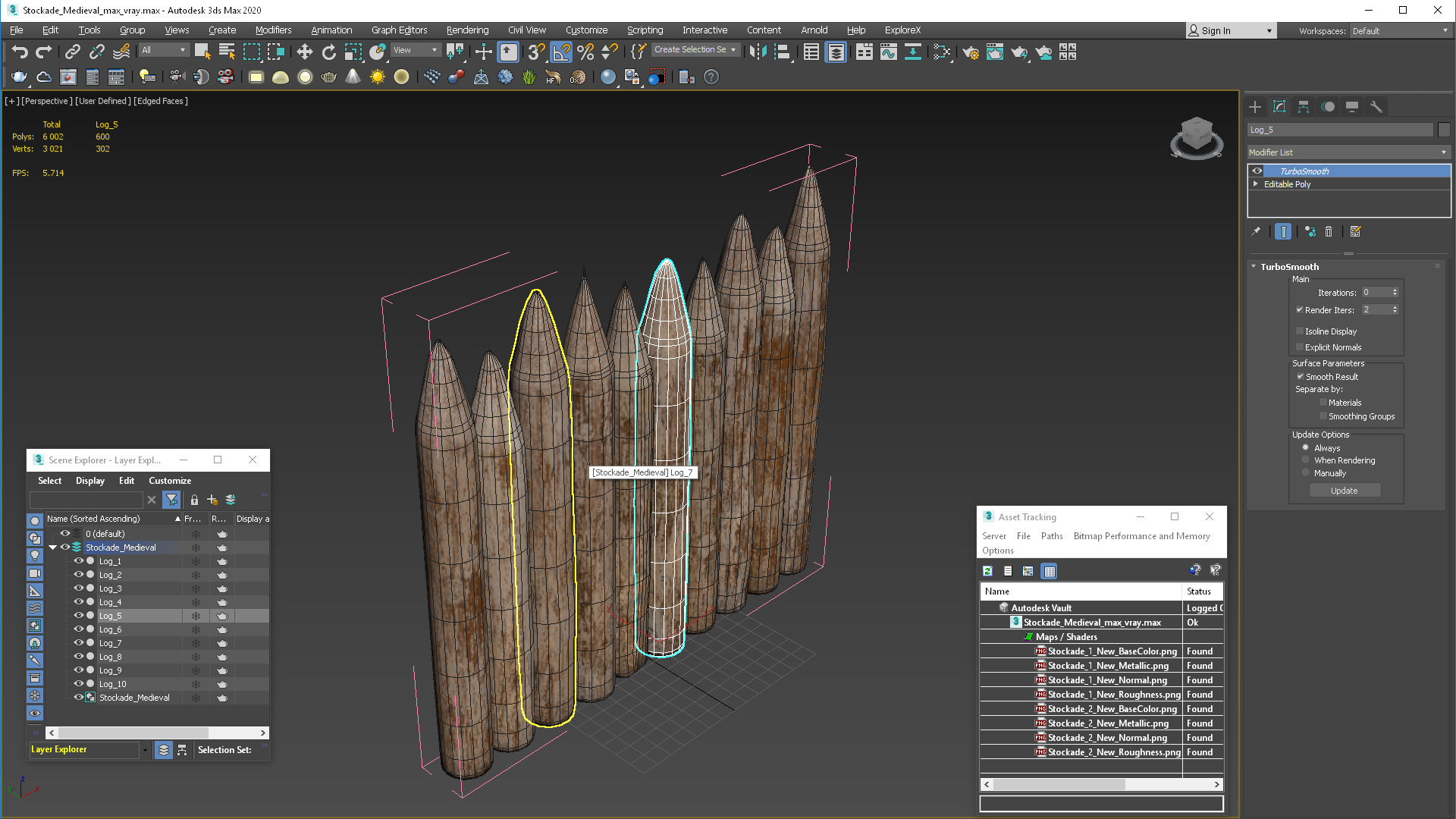Lock selection icon in Scene Explorer
The width and height of the screenshot is (1456, 819).
[194, 500]
